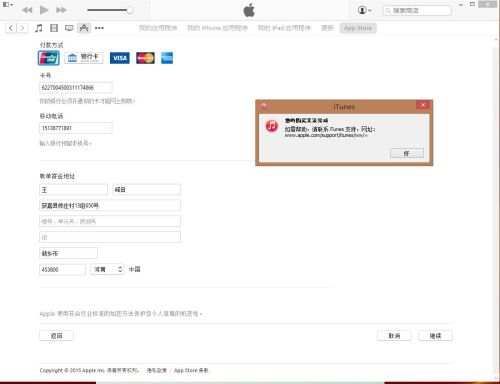
Task: Choose the 银行卡 bank card payment option
Action: (84, 58)
